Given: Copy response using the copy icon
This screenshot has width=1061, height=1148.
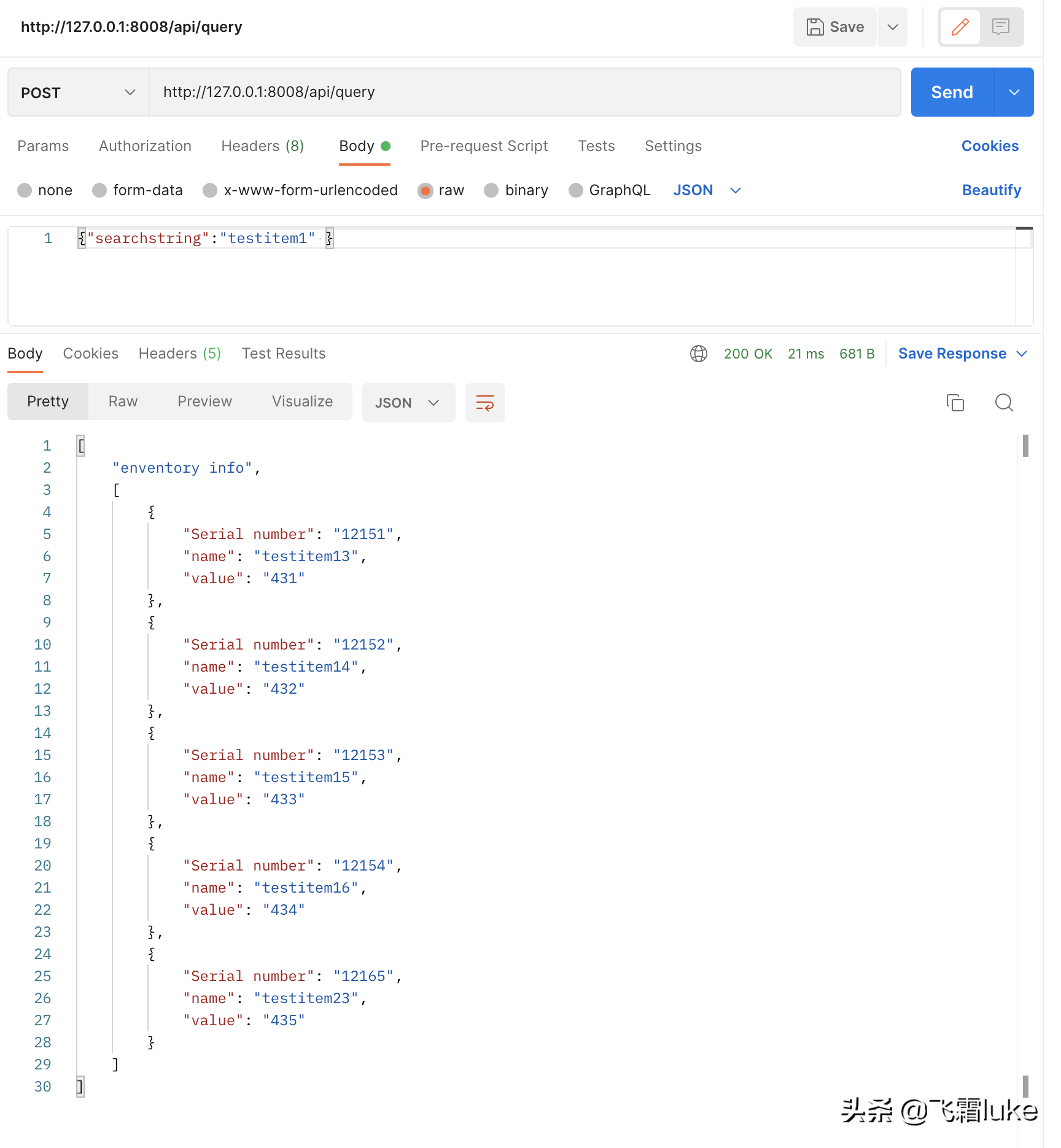Looking at the screenshot, I should click(955, 403).
